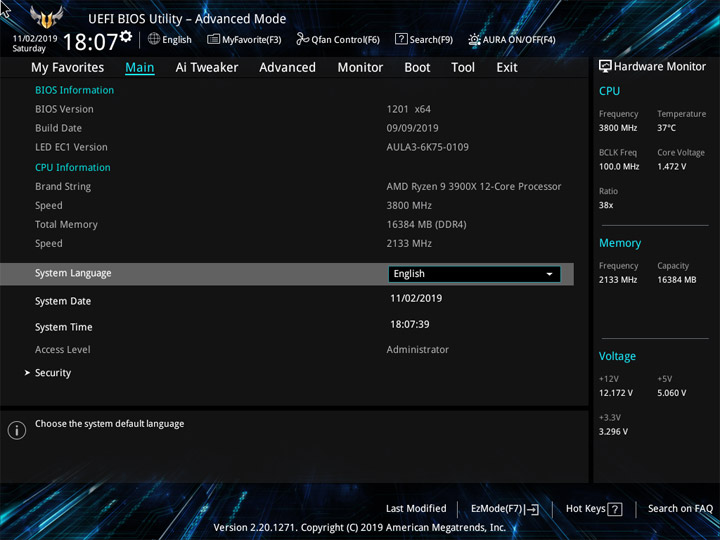Click BCLK Freq value 100.0 MHz
The width and height of the screenshot is (720, 540).
[619, 166]
